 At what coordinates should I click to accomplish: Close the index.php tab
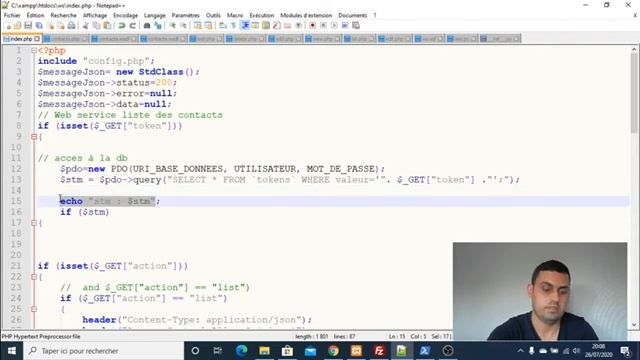click(37, 39)
